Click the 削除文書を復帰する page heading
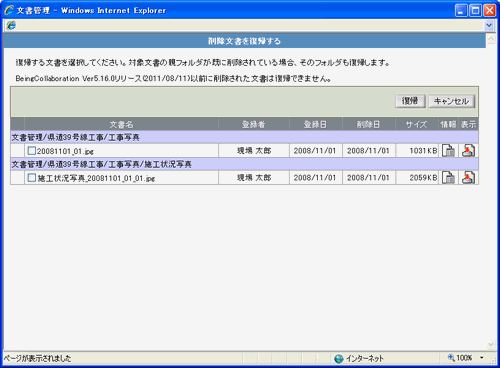The height and width of the screenshot is (368, 500). pyautogui.click(x=244, y=41)
